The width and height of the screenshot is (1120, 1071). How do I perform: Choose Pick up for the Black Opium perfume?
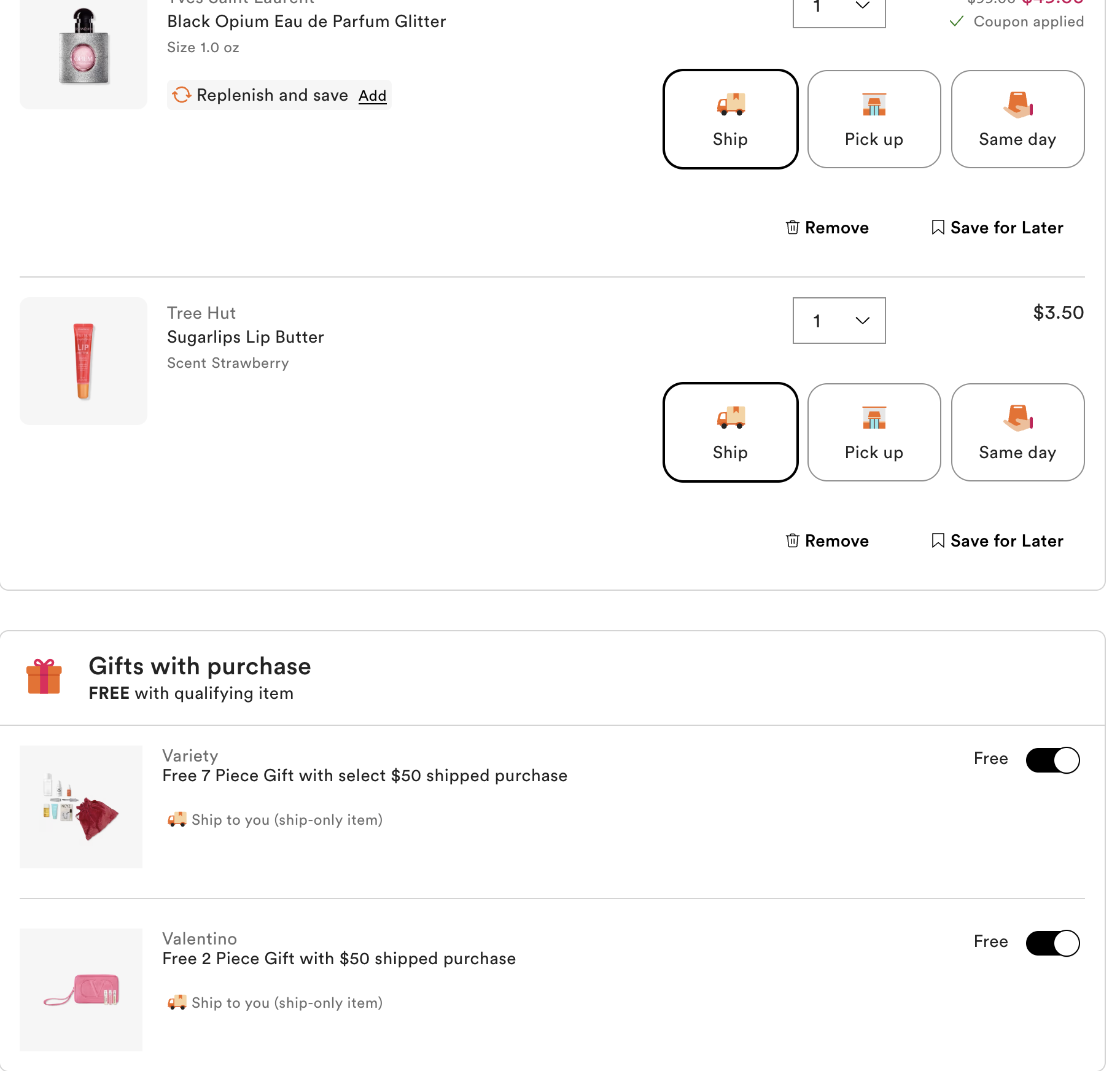click(874, 119)
